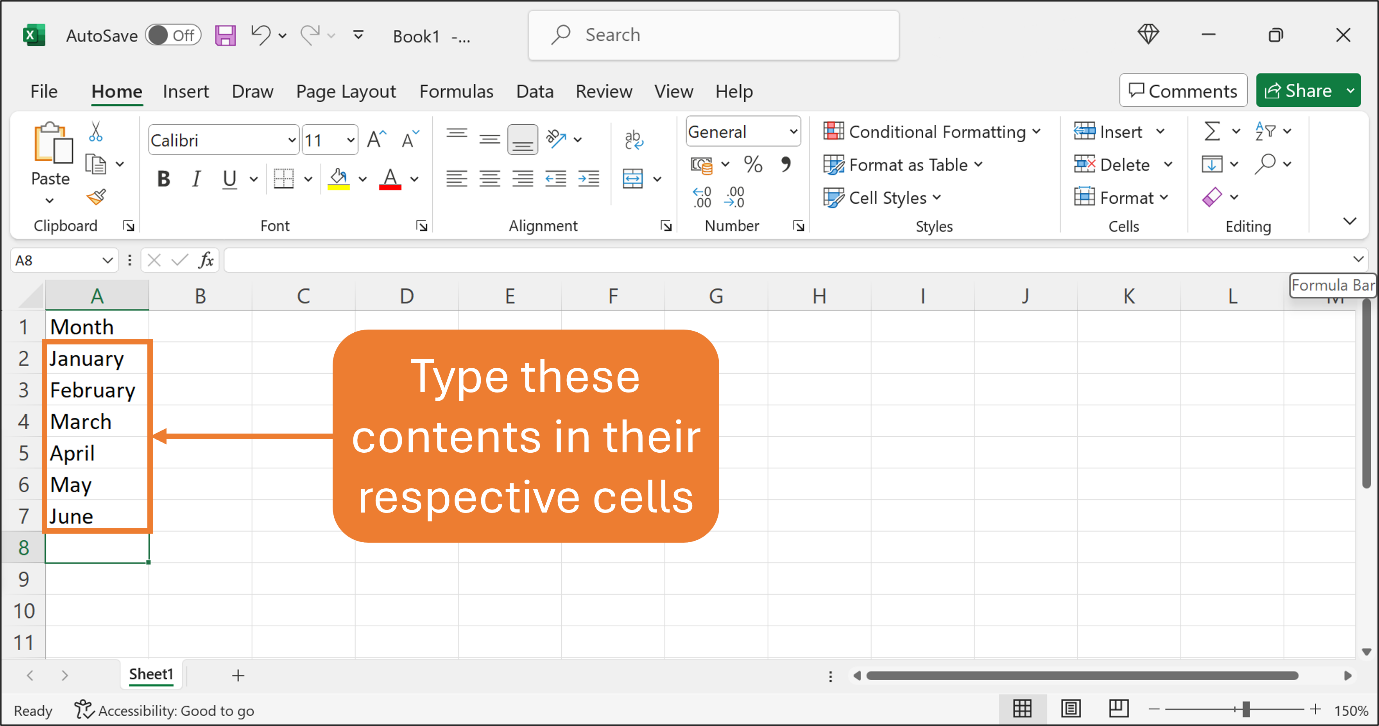Collapse the ribbon with the chevron
Image resolution: width=1379 pixels, height=726 pixels.
[1349, 222]
